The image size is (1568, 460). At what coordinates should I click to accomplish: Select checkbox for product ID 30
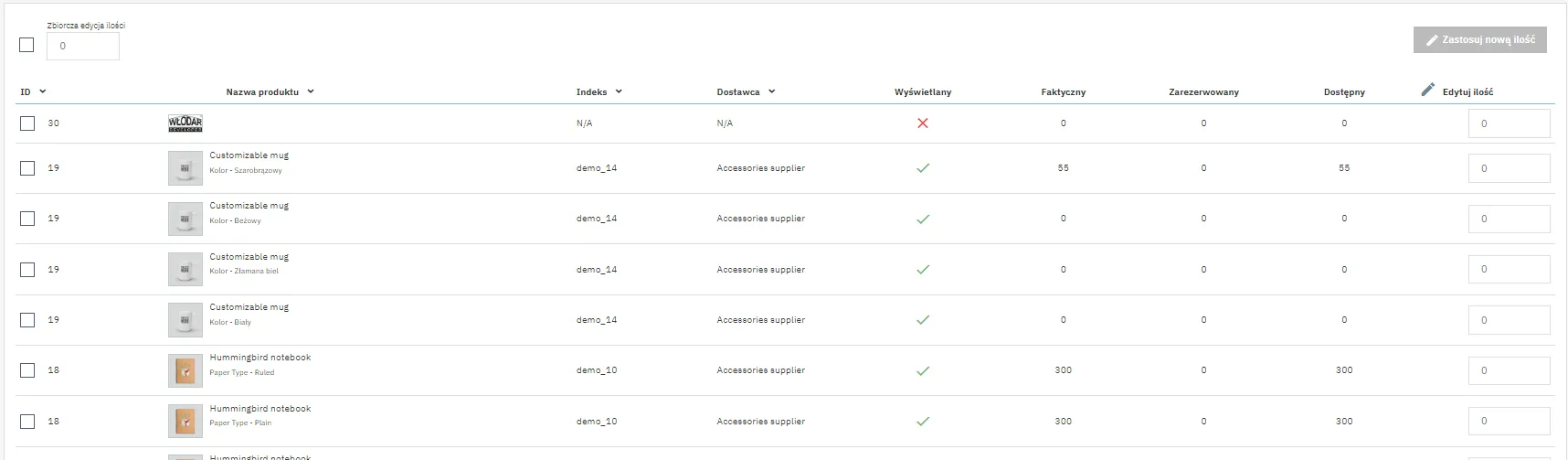coord(27,123)
